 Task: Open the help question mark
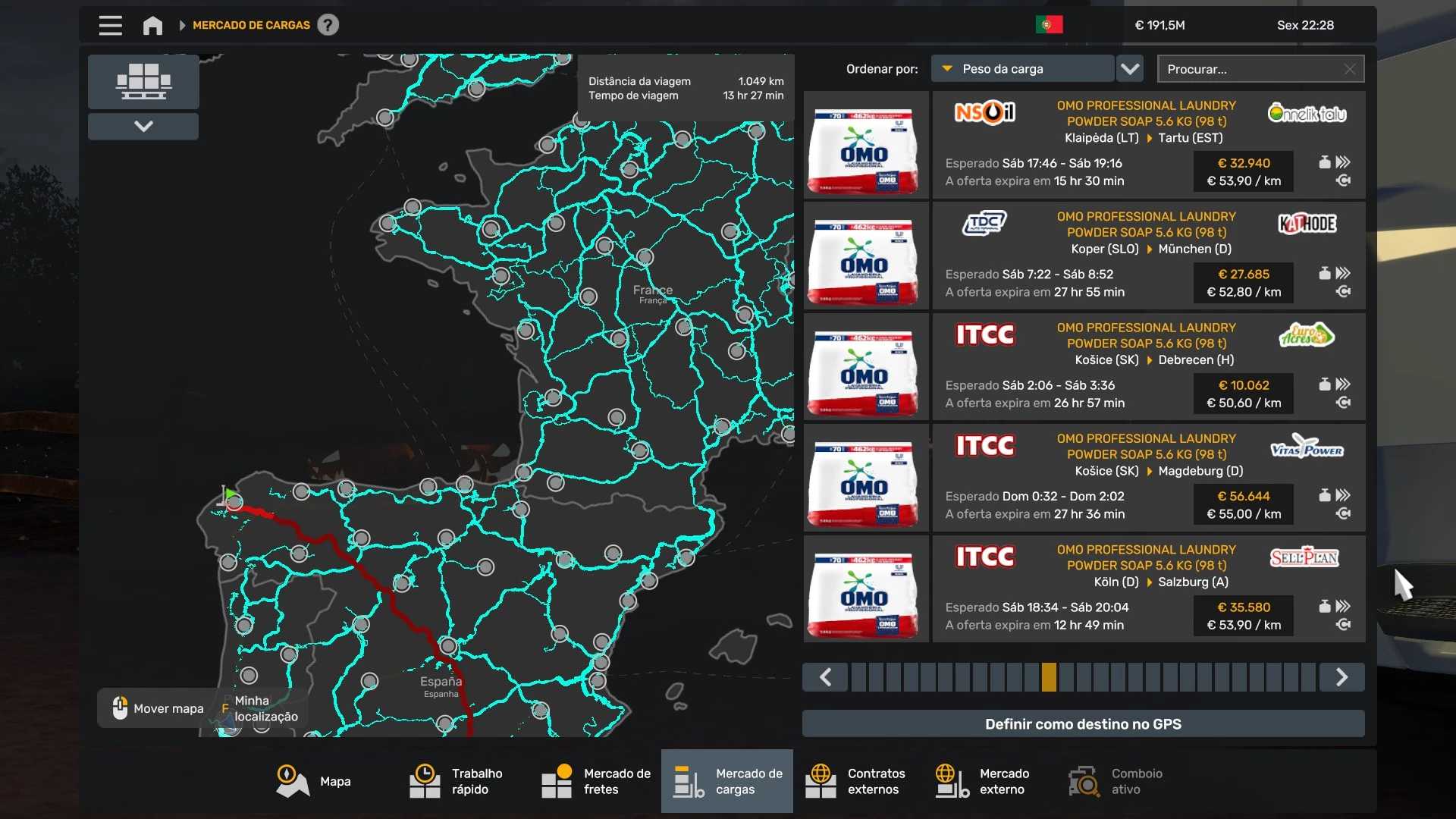(328, 25)
